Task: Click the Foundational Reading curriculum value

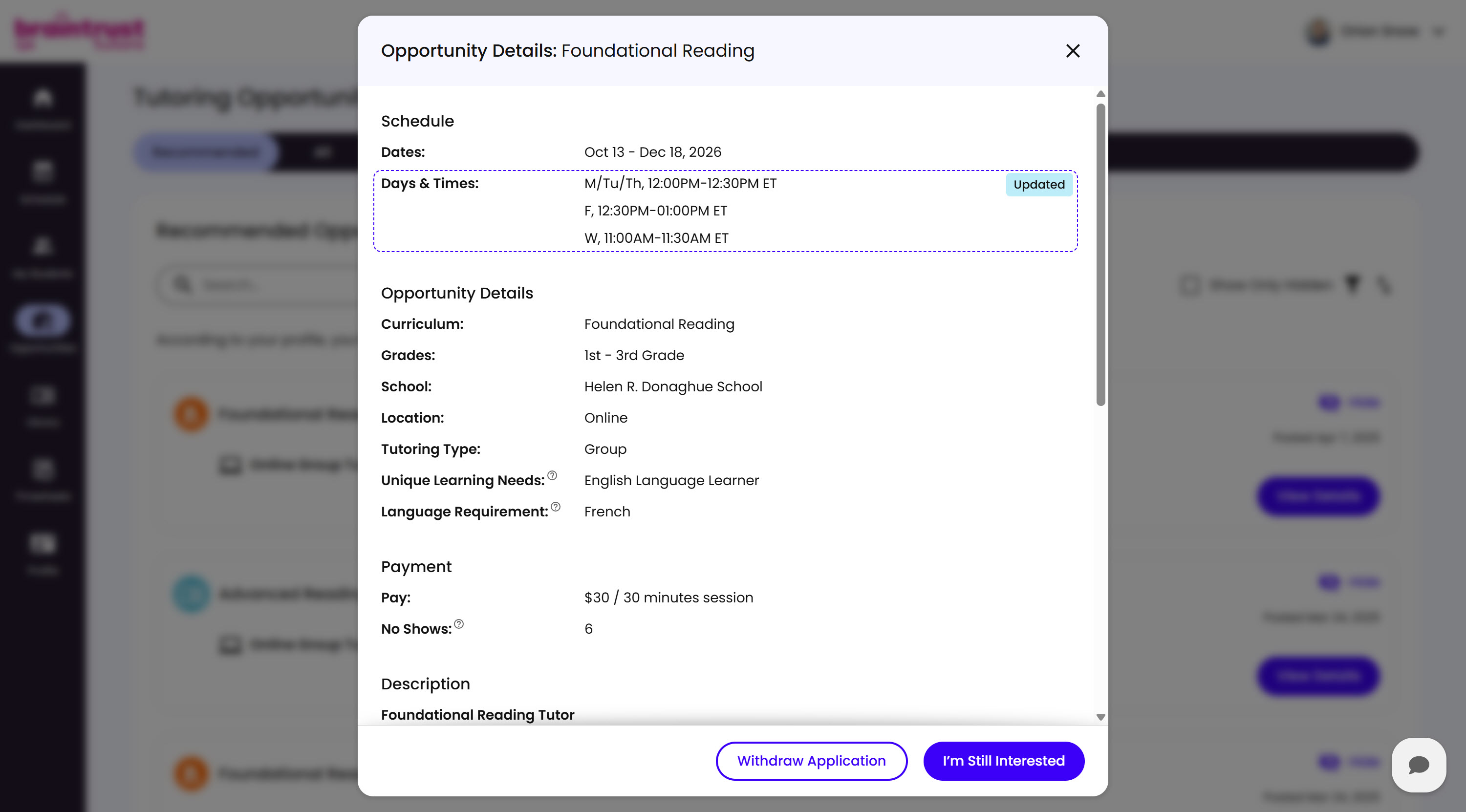Action: click(659, 324)
